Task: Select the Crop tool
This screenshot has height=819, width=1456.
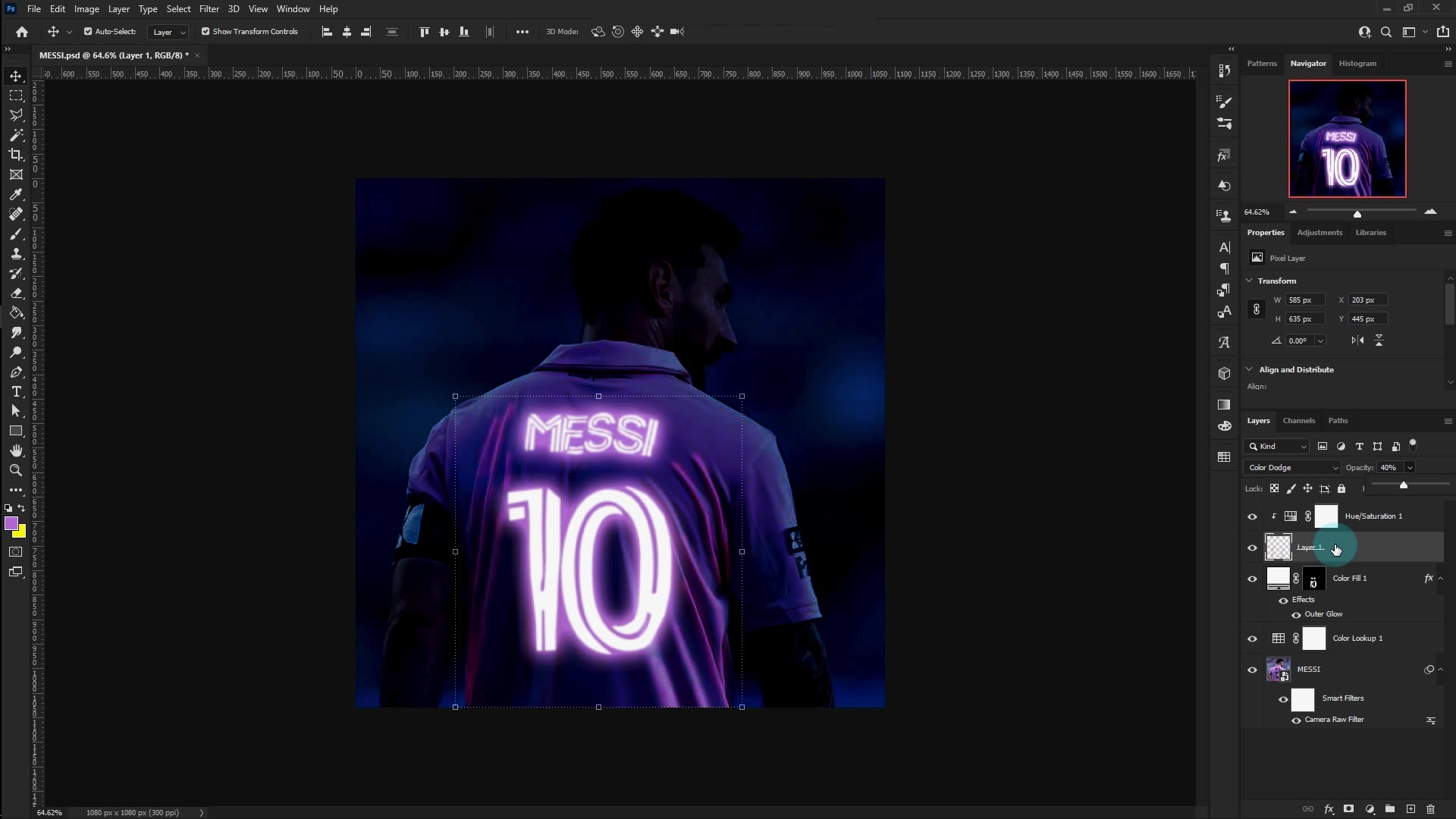Action: (16, 155)
